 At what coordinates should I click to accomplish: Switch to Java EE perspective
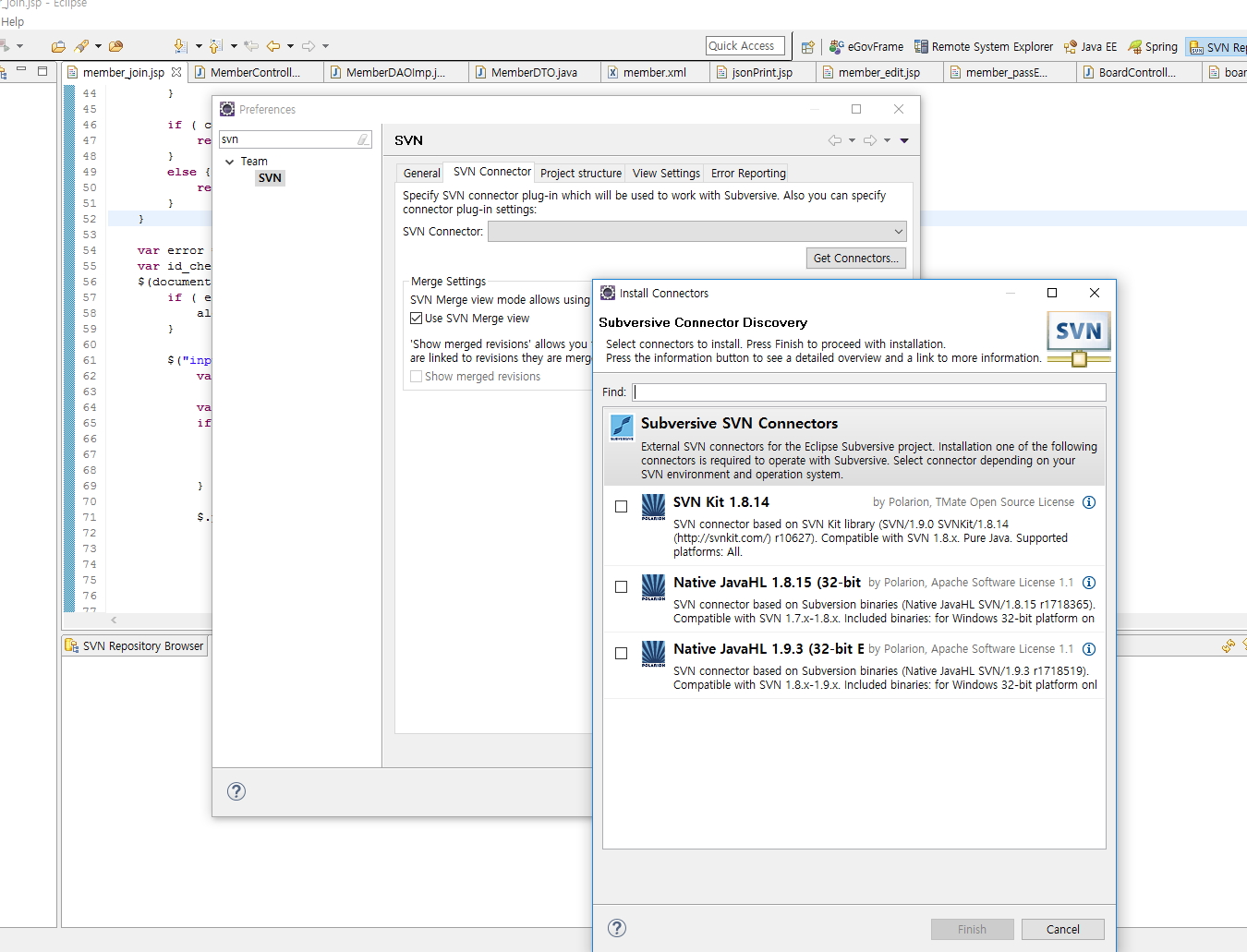[x=1090, y=46]
